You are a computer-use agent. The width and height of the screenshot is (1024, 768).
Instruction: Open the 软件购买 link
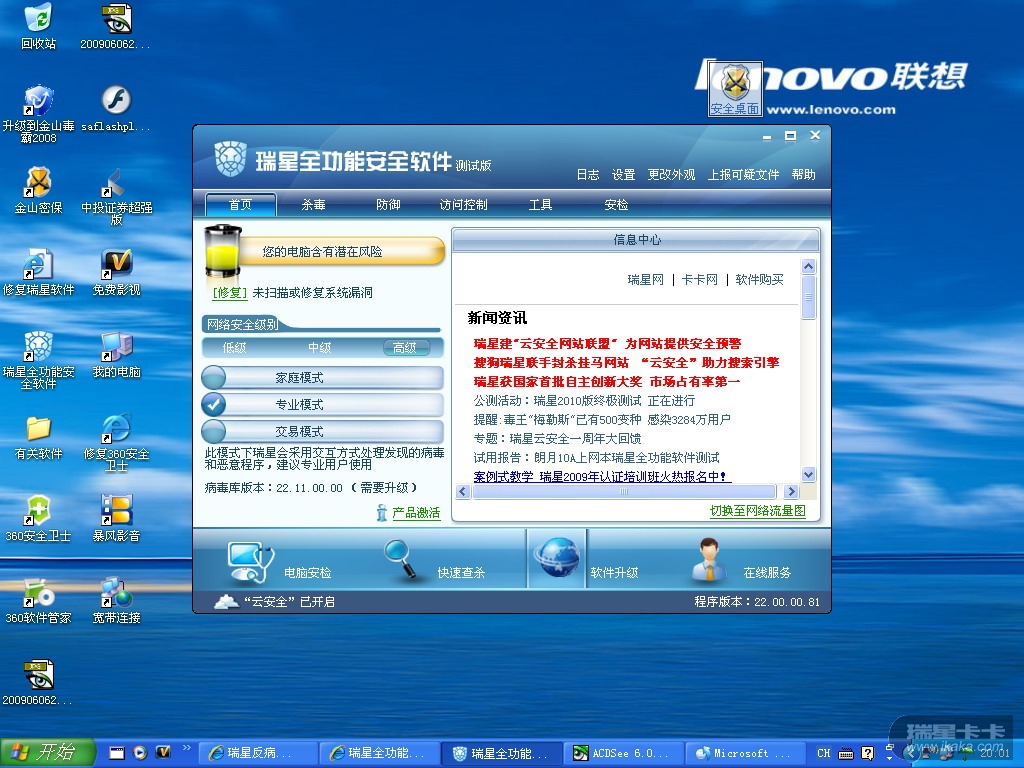[x=760, y=280]
